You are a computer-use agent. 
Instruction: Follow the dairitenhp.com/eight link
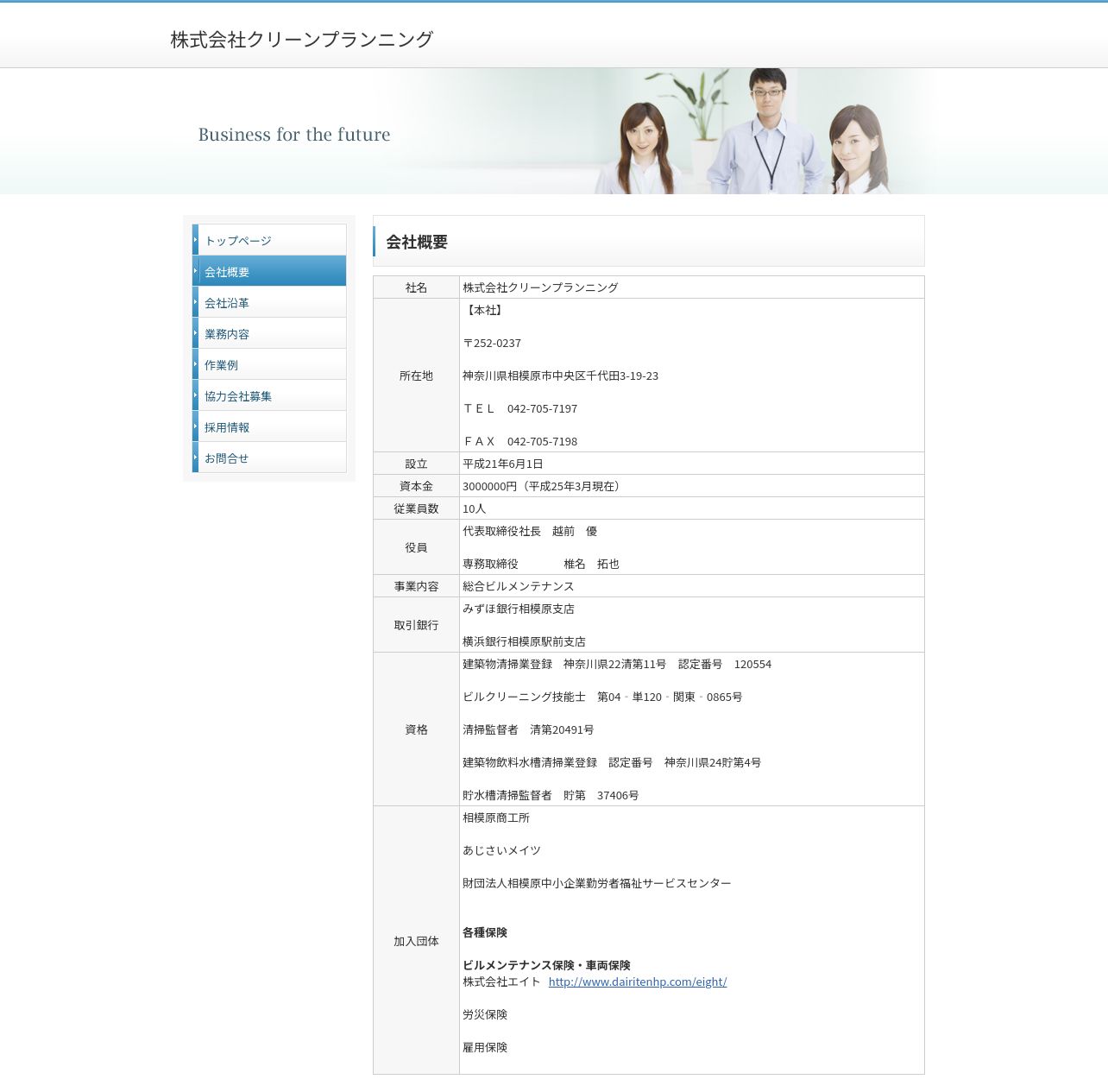click(x=638, y=982)
